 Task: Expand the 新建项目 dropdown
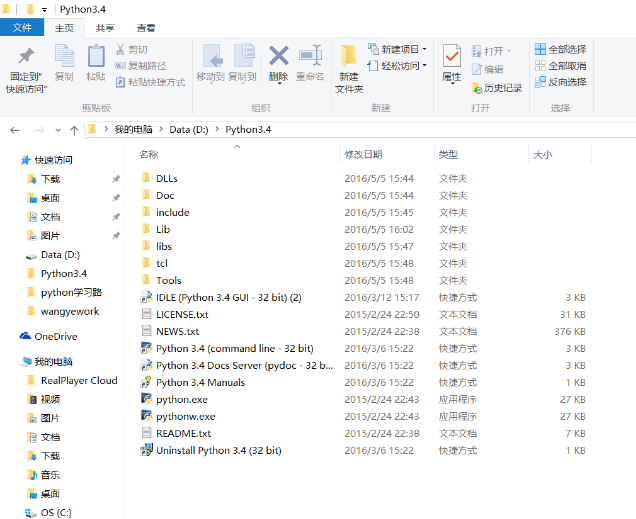[x=424, y=49]
